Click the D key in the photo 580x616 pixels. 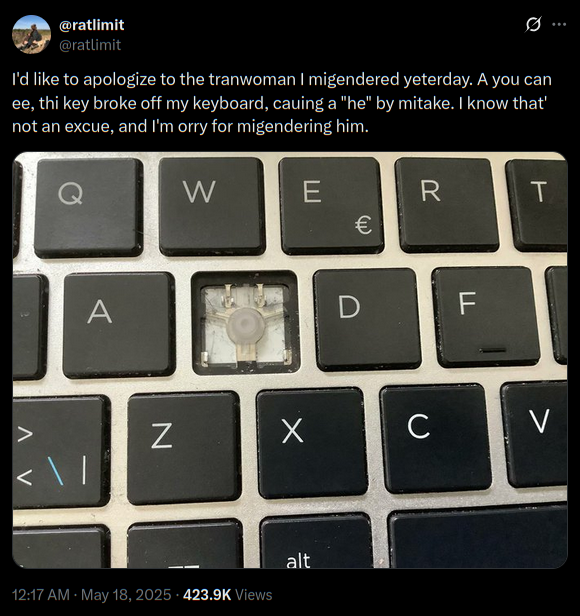coord(367,319)
